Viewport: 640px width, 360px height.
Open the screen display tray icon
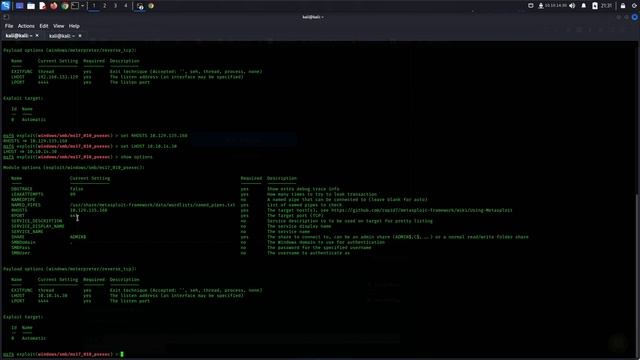[x=531, y=6]
